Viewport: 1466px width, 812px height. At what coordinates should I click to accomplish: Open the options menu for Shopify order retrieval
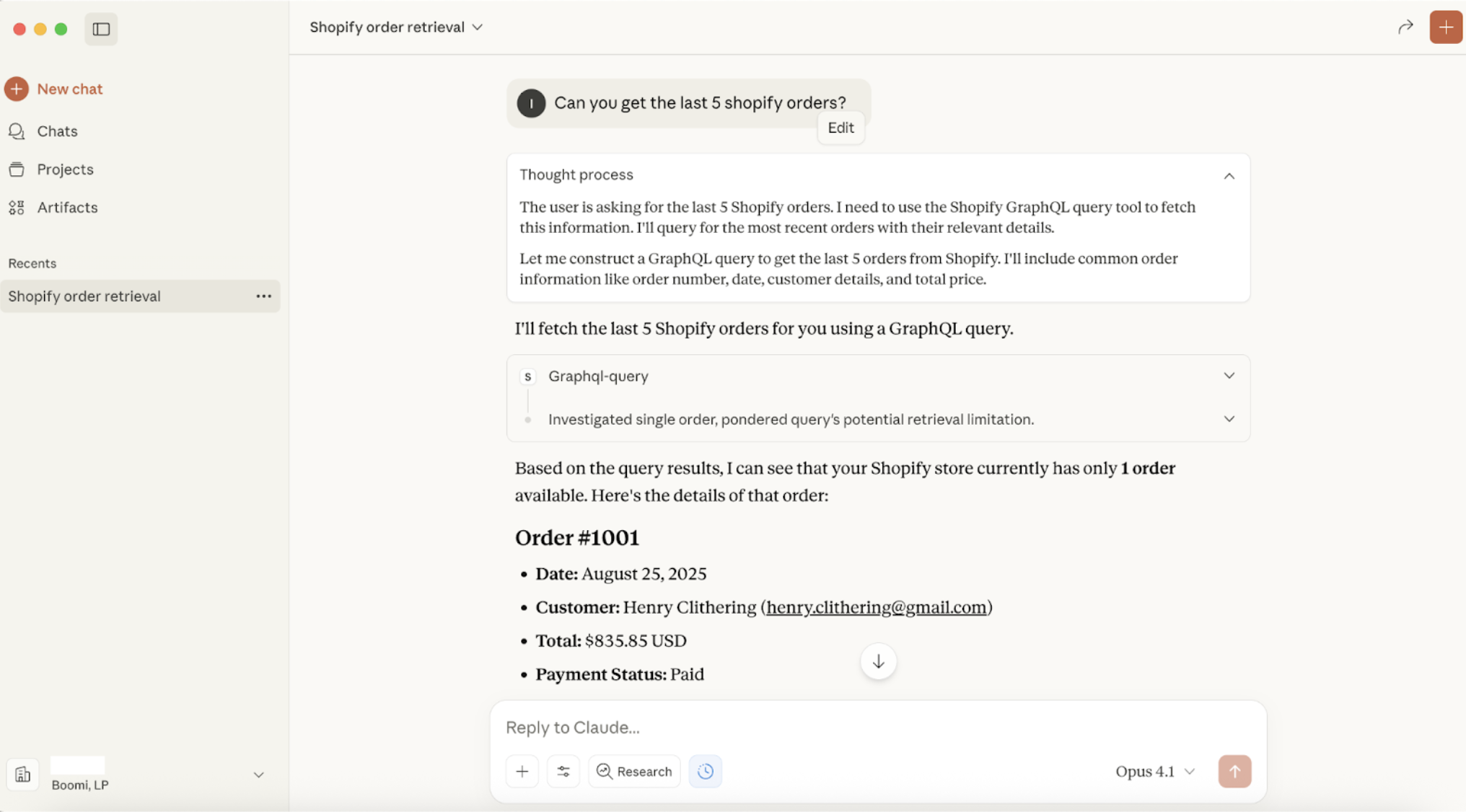263,296
